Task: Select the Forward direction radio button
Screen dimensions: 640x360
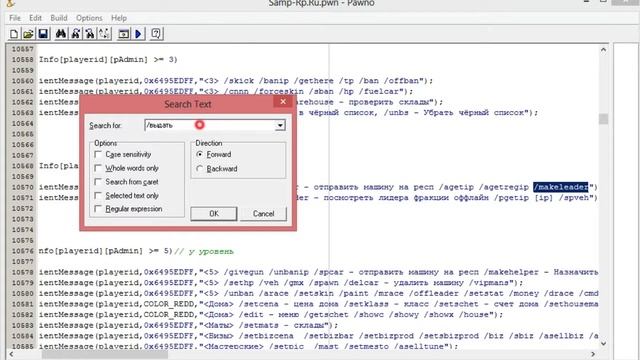Action: 200,154
